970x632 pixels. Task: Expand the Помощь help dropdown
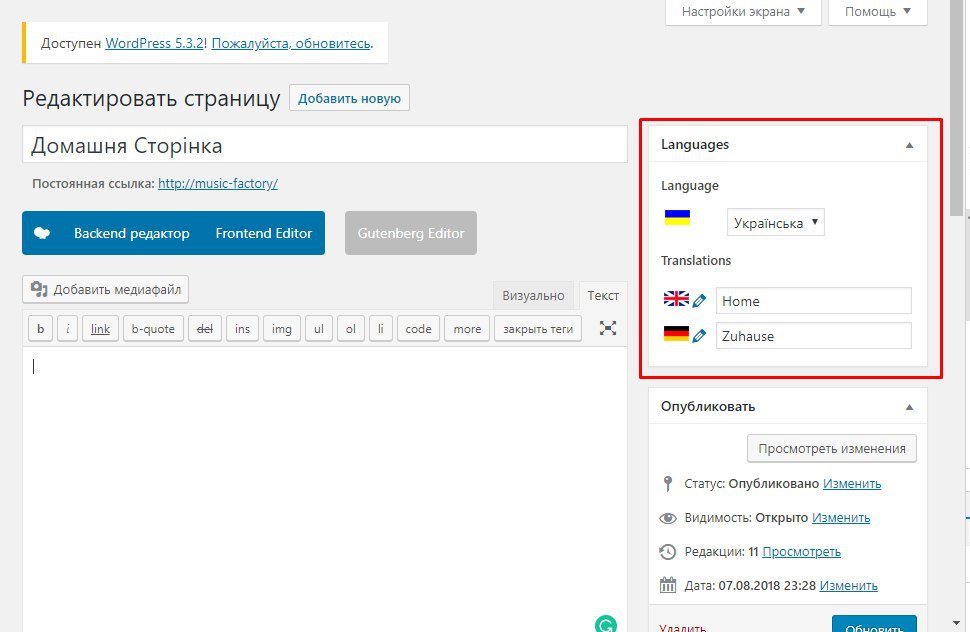pos(878,12)
